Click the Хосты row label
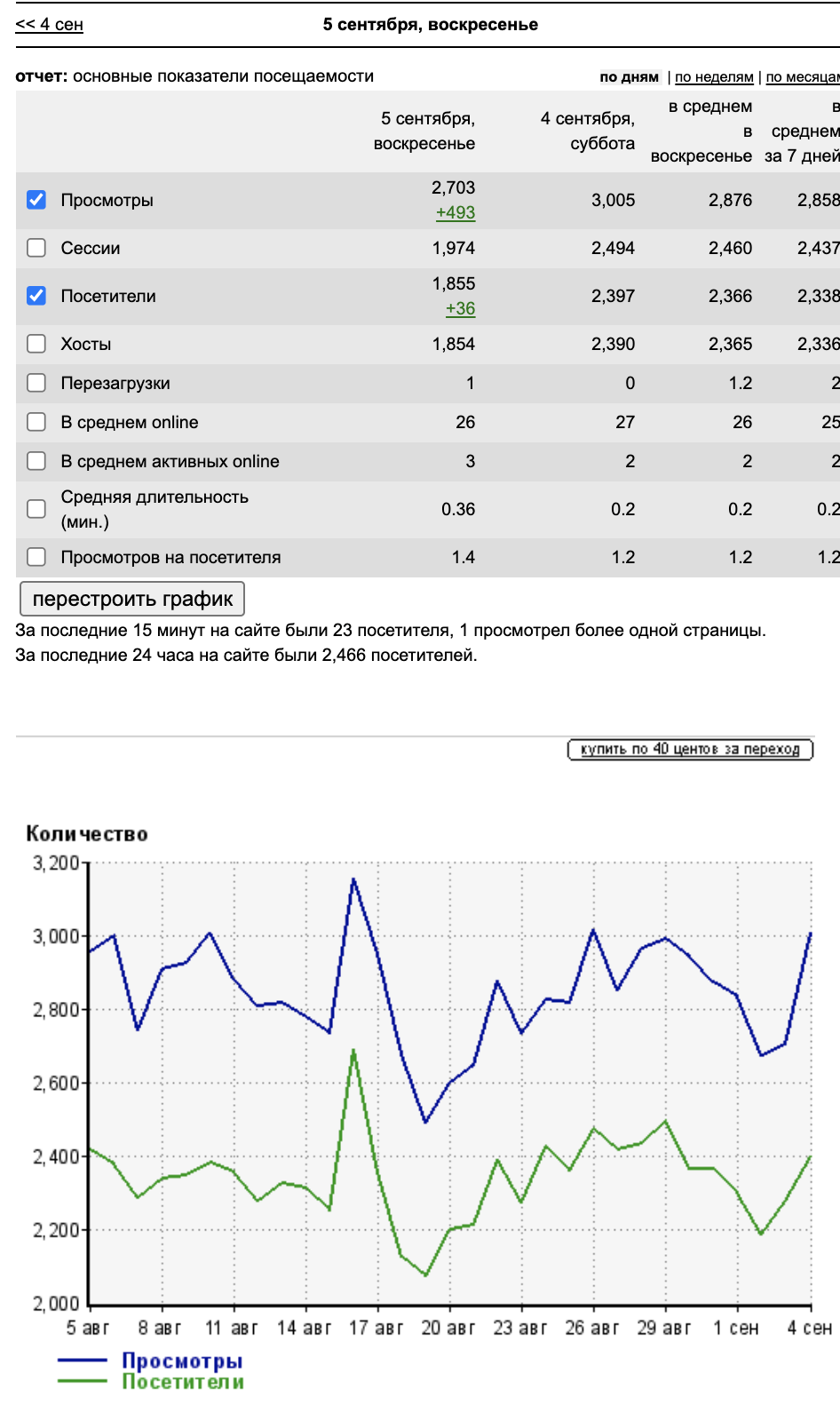Viewport: 840px width, 1416px height. coord(86,344)
